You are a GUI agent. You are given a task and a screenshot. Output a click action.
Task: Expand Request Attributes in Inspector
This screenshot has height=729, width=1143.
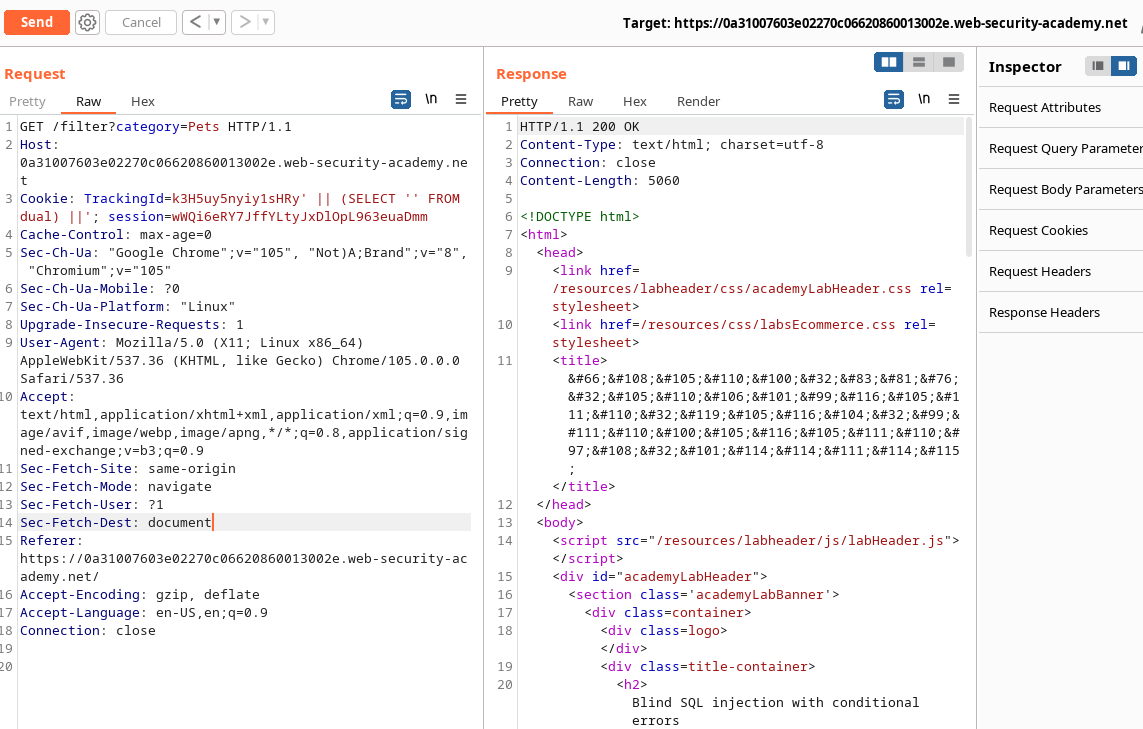pyautogui.click(x=1061, y=108)
